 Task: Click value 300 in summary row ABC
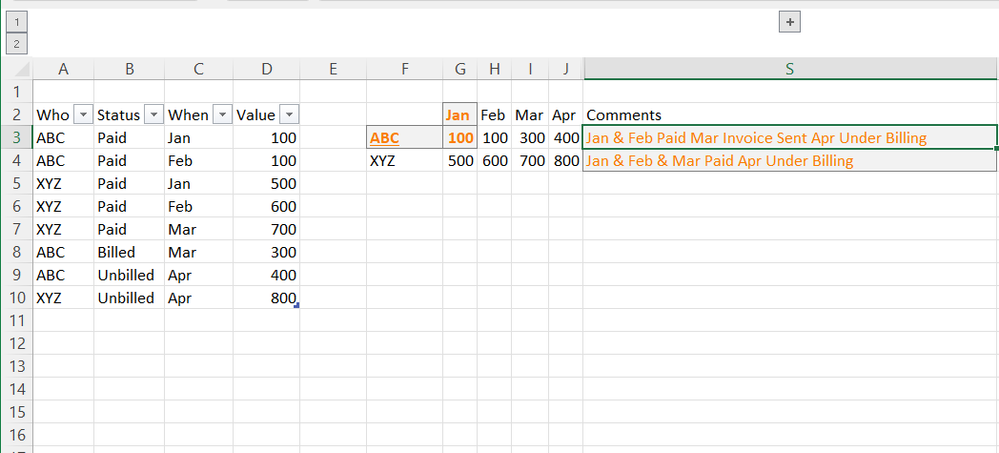pos(530,138)
